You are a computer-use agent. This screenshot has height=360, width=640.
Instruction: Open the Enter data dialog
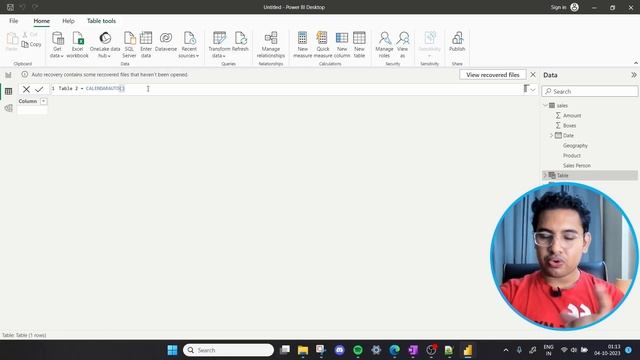146,45
